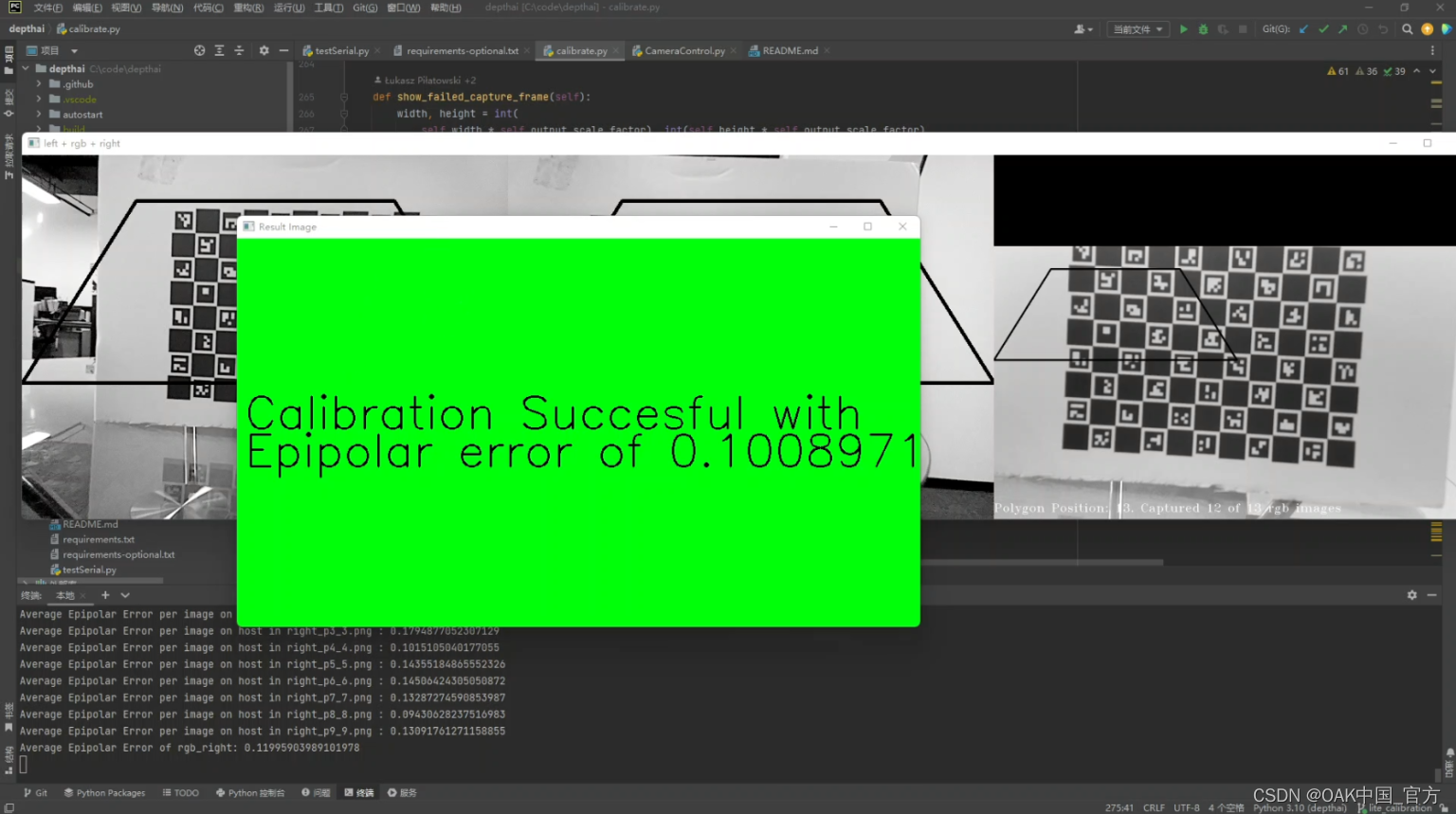The height and width of the screenshot is (814, 1456).
Task: Open Python Packages tool window
Action: [x=104, y=793]
